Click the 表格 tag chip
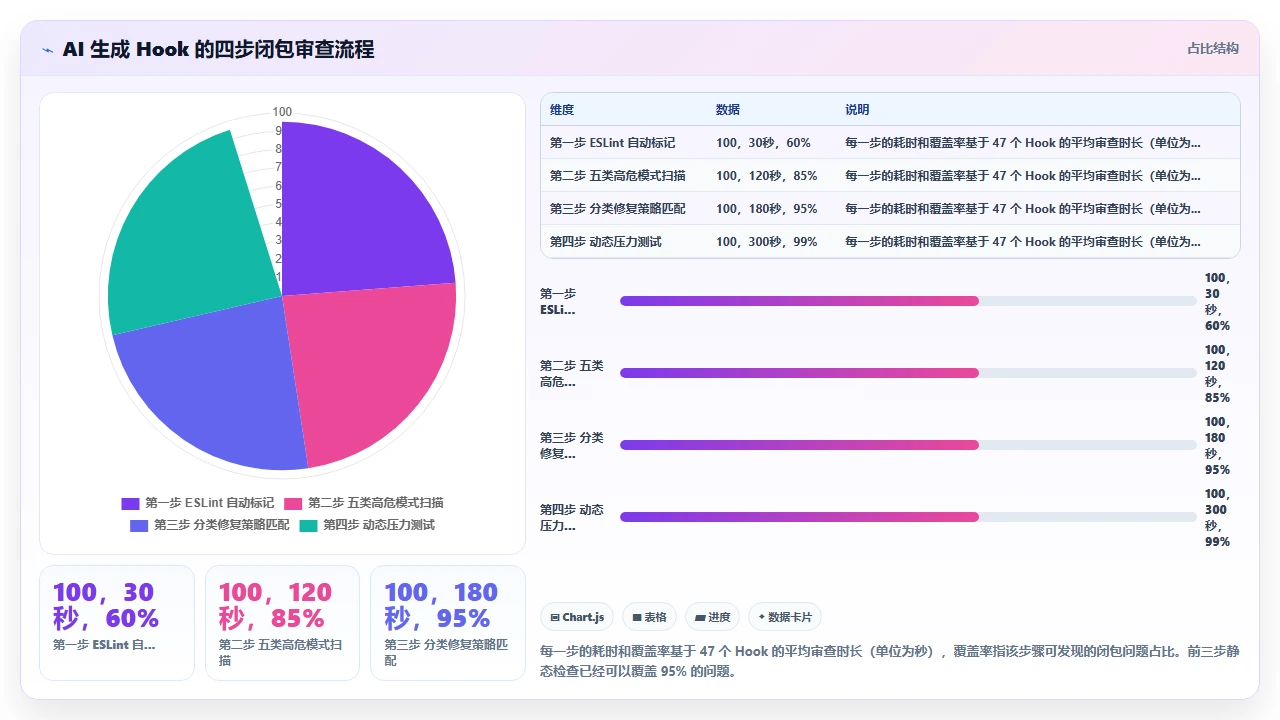 (650, 617)
